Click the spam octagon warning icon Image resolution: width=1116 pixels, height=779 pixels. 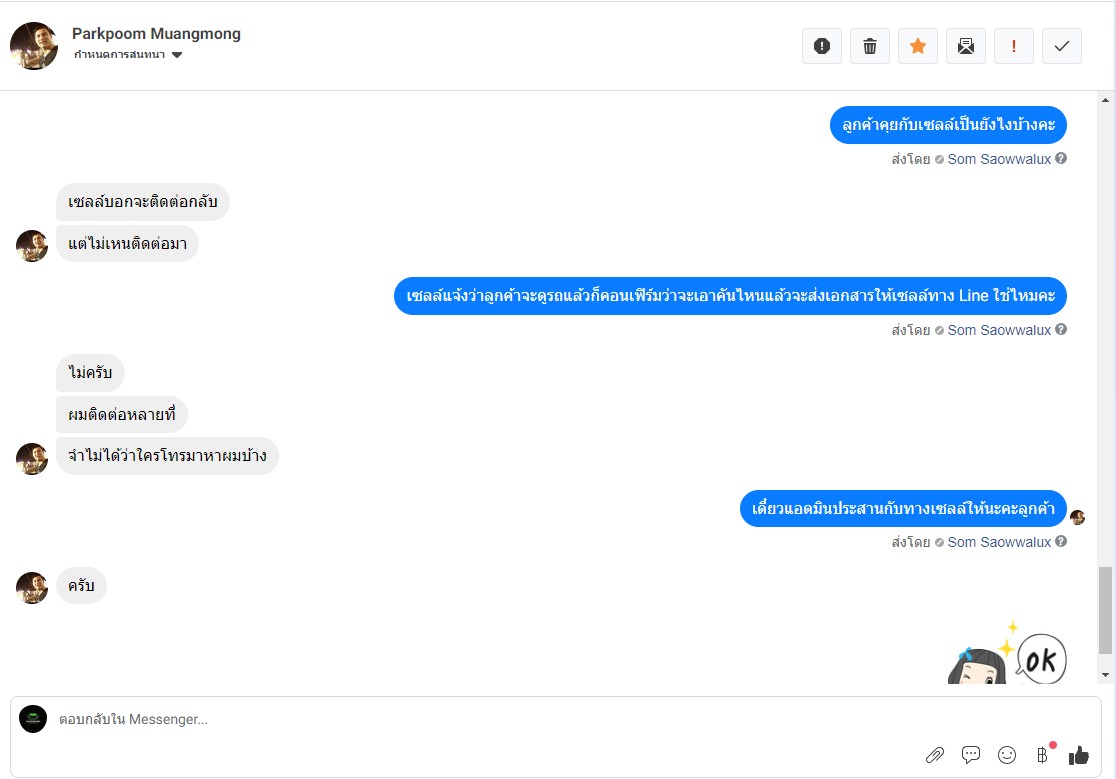tap(822, 46)
